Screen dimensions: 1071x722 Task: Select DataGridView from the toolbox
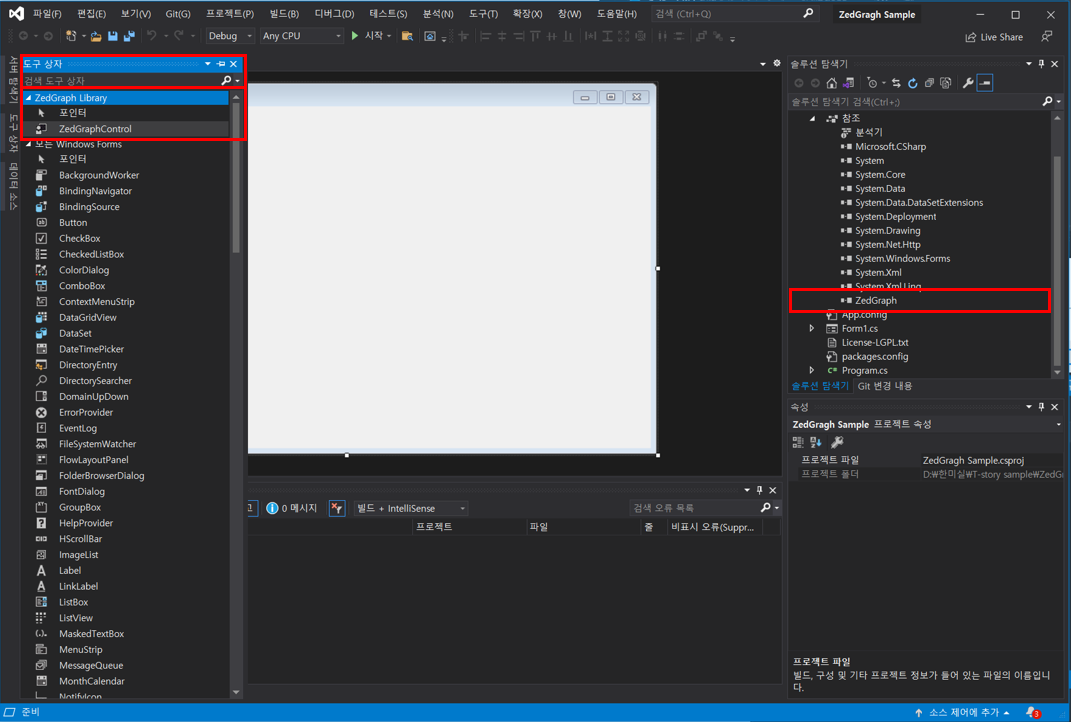pyautogui.click(x=87, y=318)
